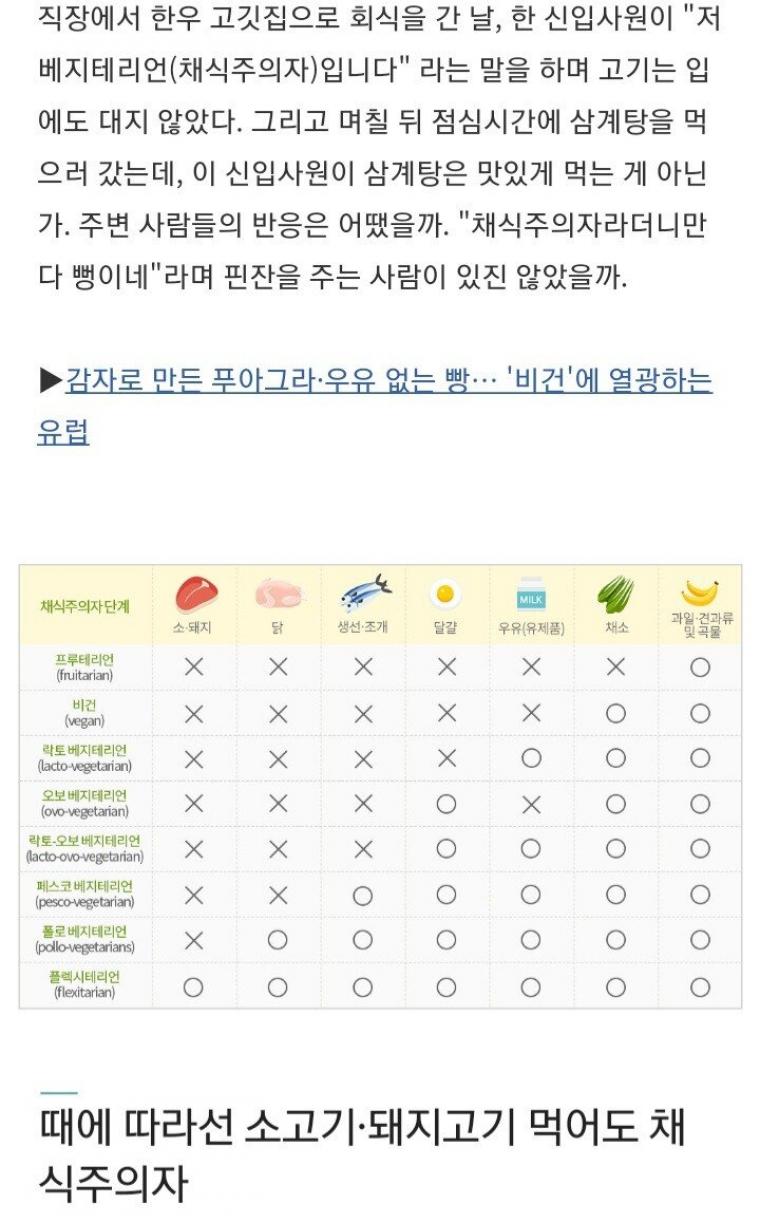Click the beef and pork meat icon
The image size is (760, 1222).
point(196,596)
